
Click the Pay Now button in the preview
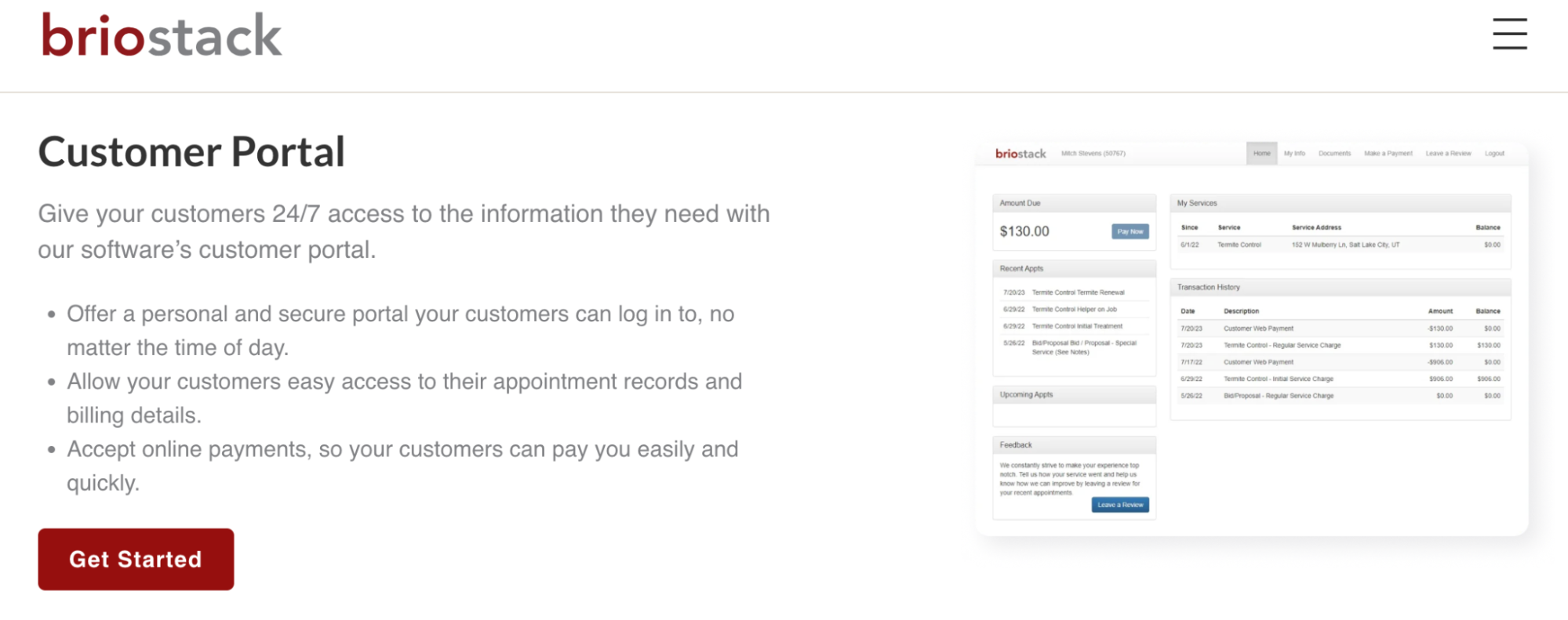pyautogui.click(x=1130, y=231)
